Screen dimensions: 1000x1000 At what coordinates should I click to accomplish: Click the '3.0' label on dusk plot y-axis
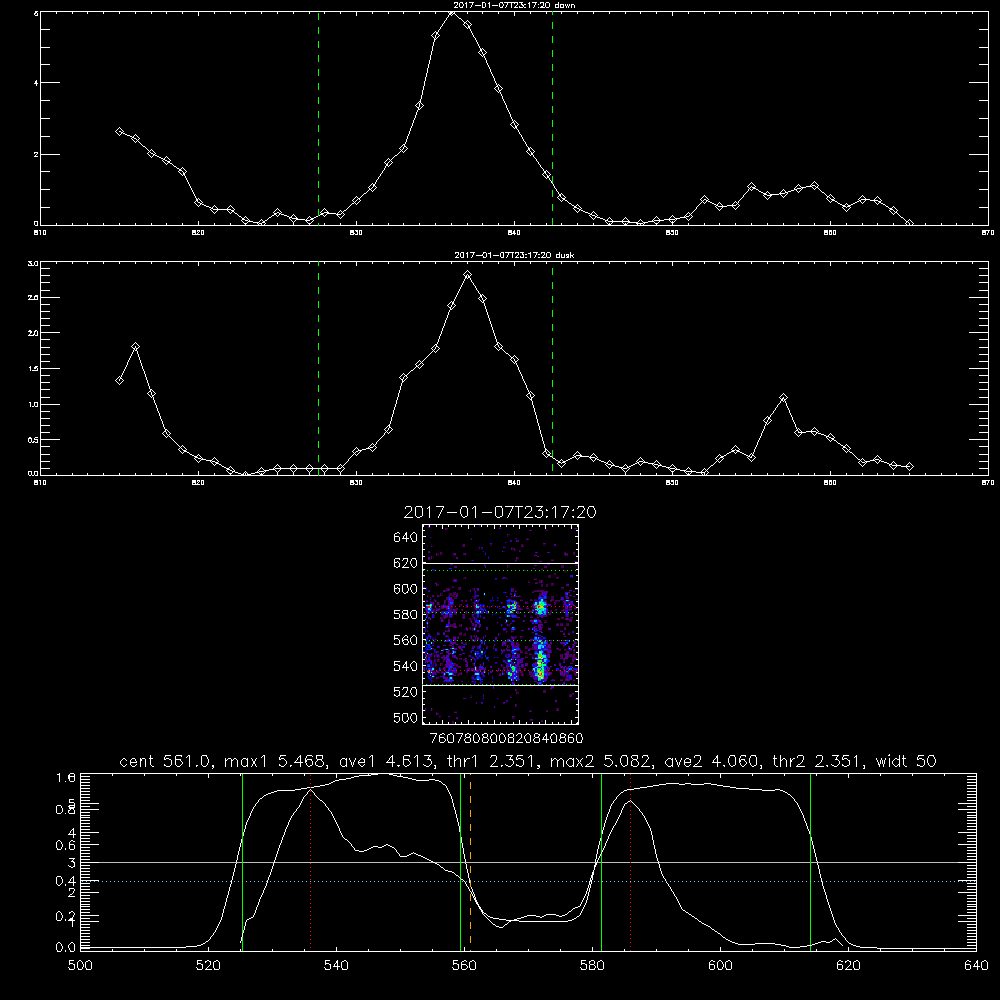[x=34, y=263]
